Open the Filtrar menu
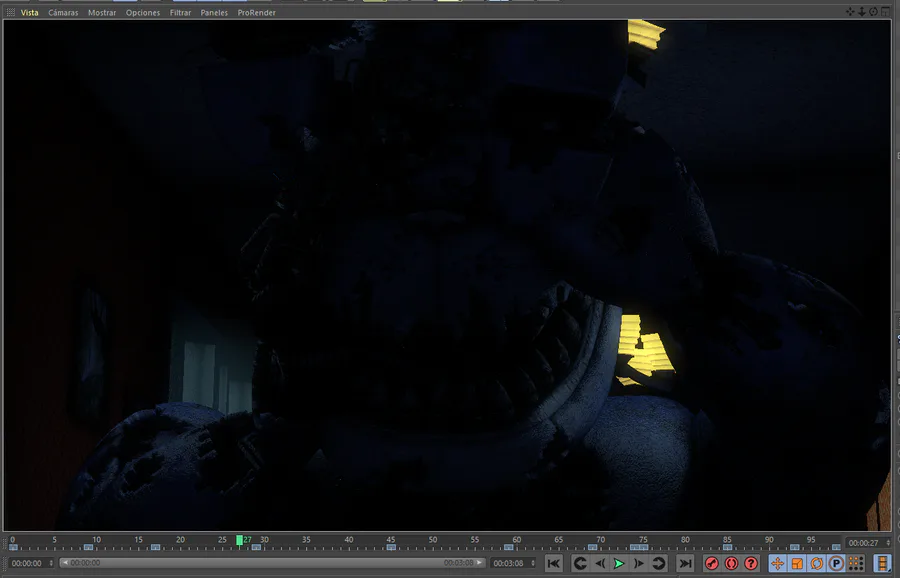Viewport: 900px width, 578px height. (180, 12)
